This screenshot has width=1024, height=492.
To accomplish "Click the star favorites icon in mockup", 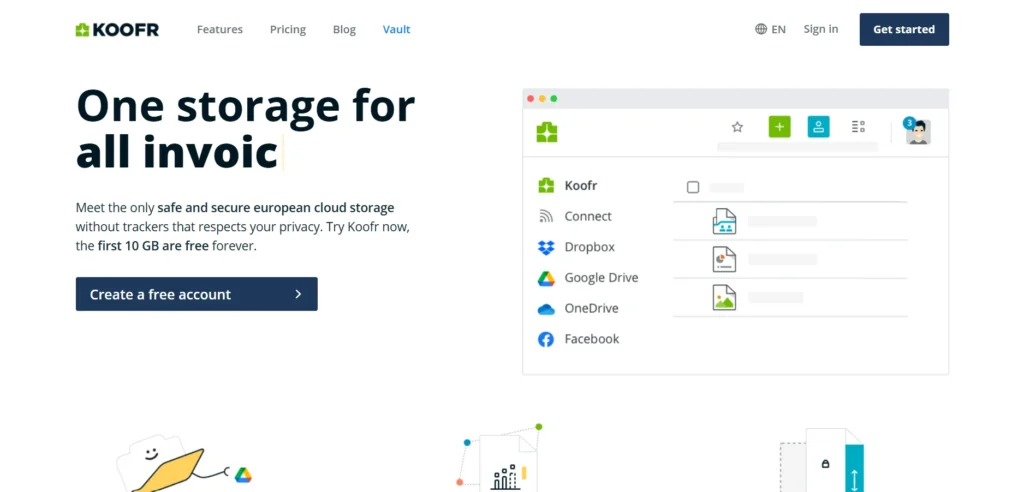I will point(737,127).
